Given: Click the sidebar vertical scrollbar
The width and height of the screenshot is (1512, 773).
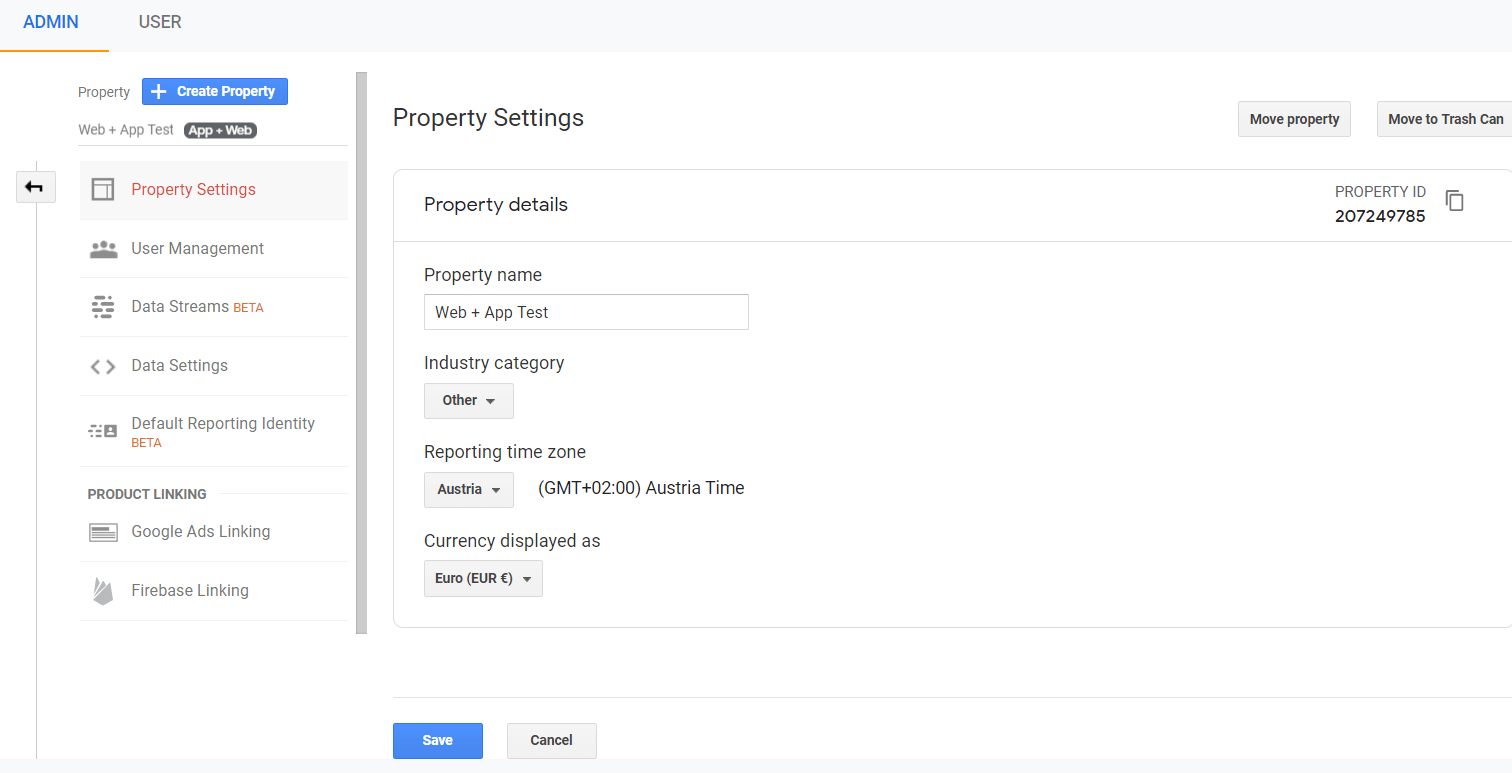Looking at the screenshot, I should coord(361,352).
